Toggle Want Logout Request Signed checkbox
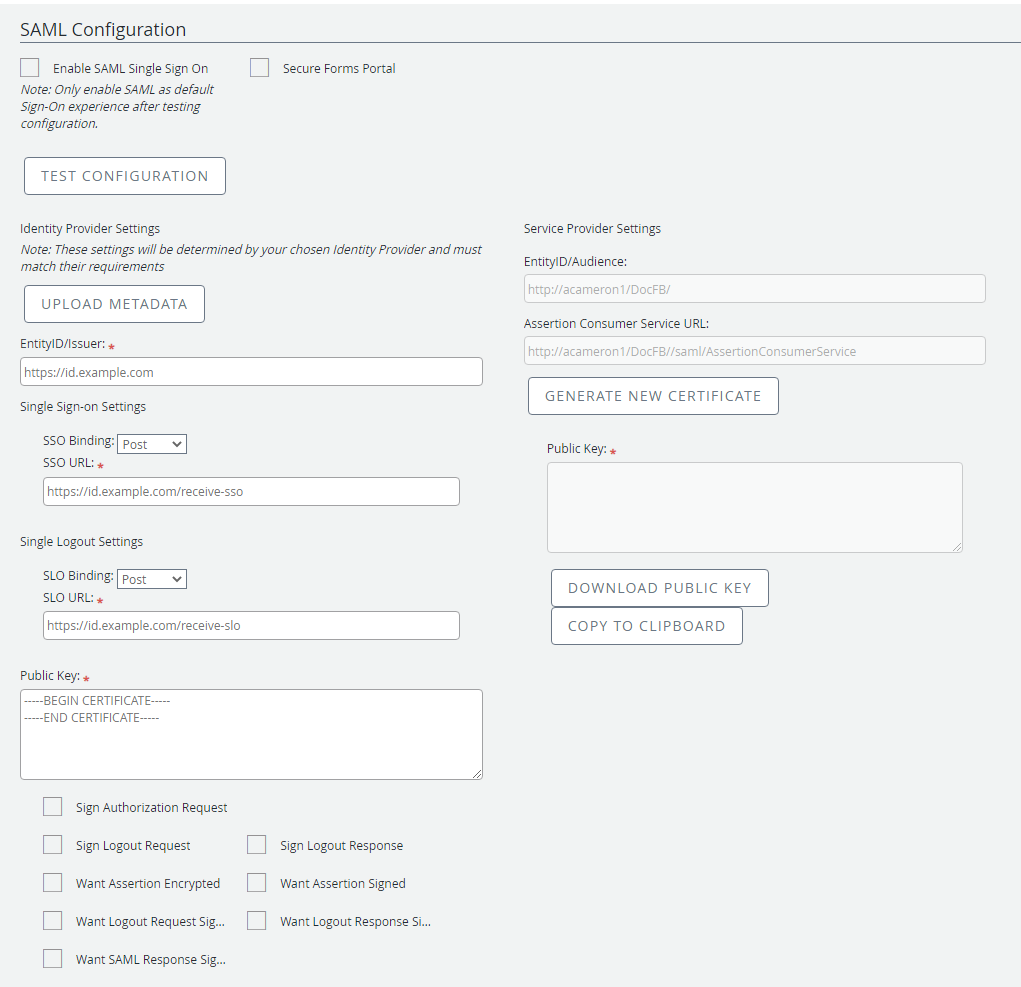This screenshot has width=1021, height=987. [53, 921]
